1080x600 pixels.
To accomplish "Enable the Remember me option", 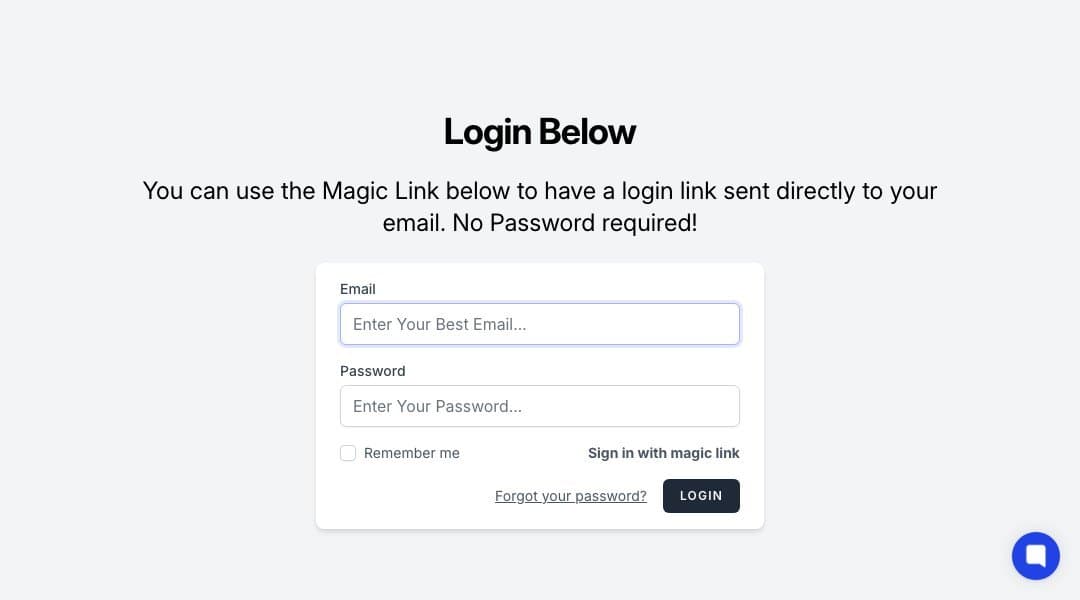I will pos(348,453).
